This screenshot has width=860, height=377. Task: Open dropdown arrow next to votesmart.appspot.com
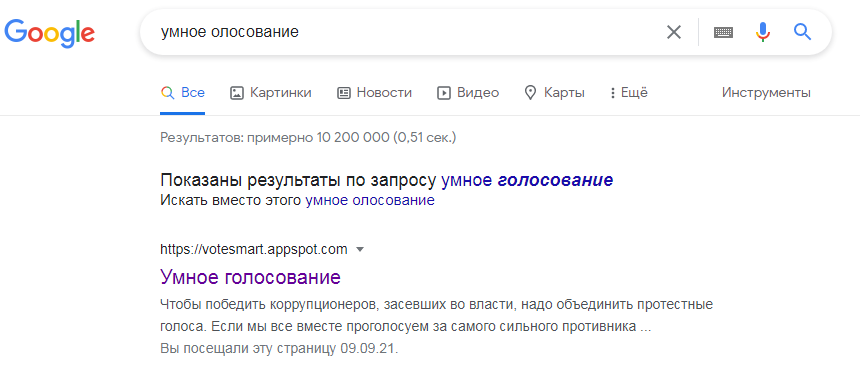coord(360,250)
